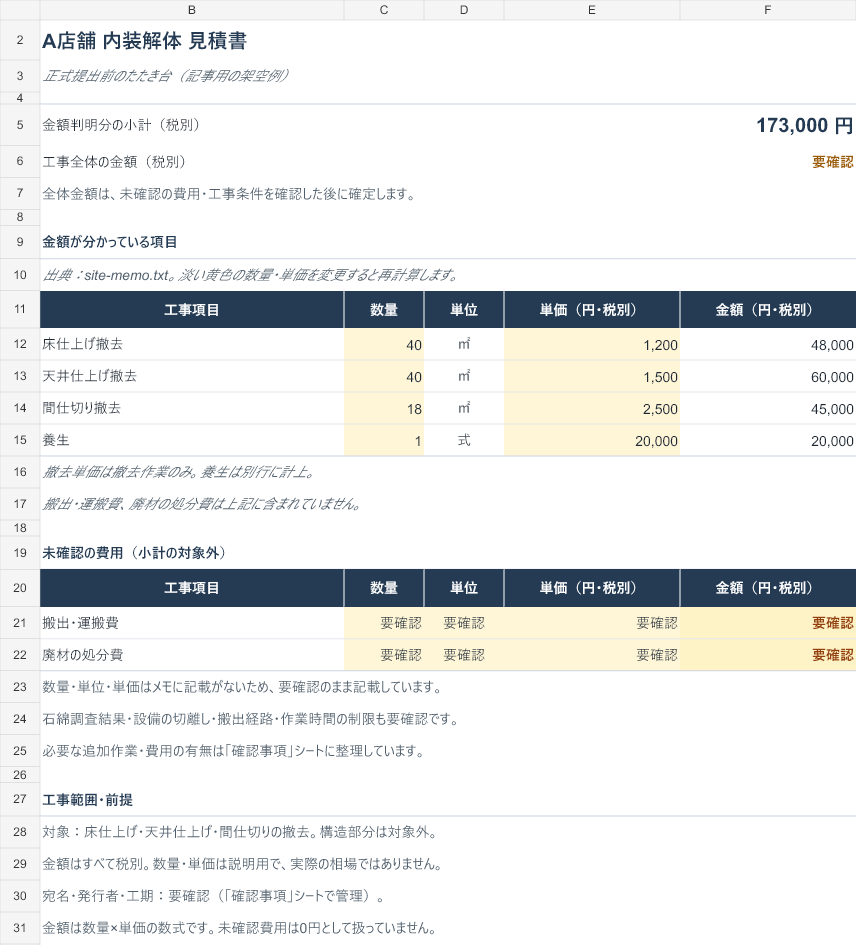This screenshot has height=945, width=856.
Task: Click quantity 40 for 床仕上げ撤去
Action: [383, 345]
